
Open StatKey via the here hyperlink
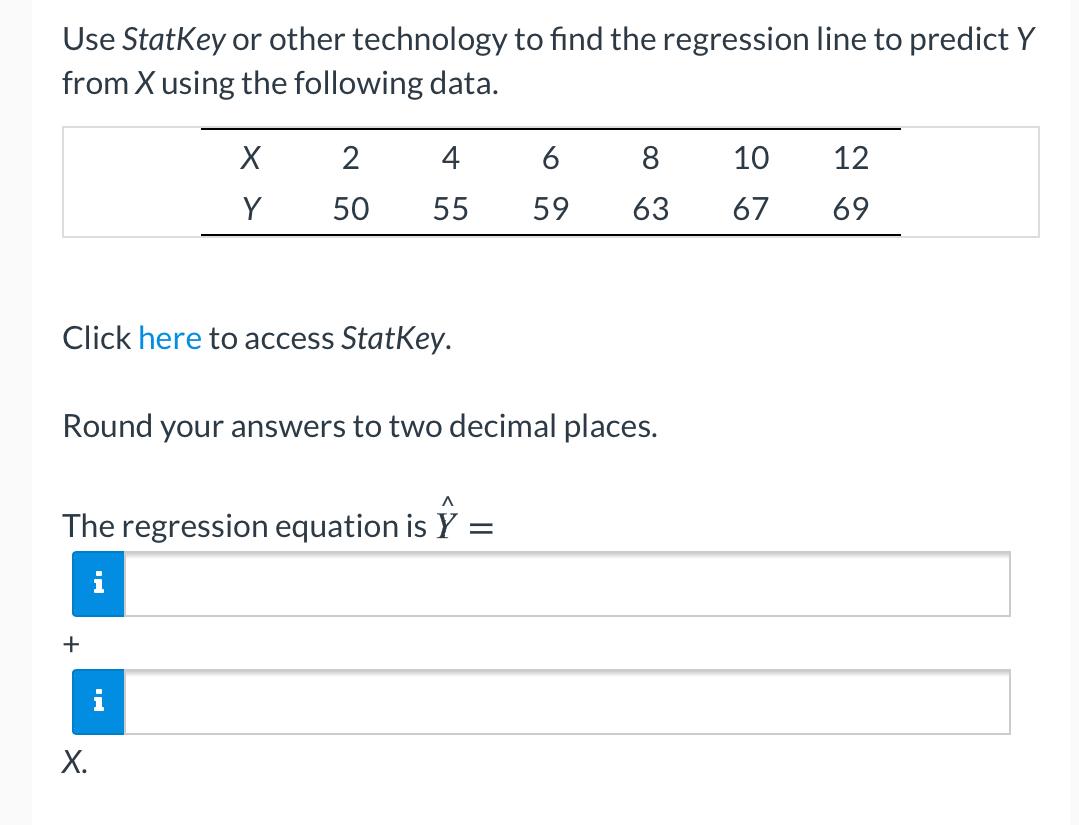point(170,338)
